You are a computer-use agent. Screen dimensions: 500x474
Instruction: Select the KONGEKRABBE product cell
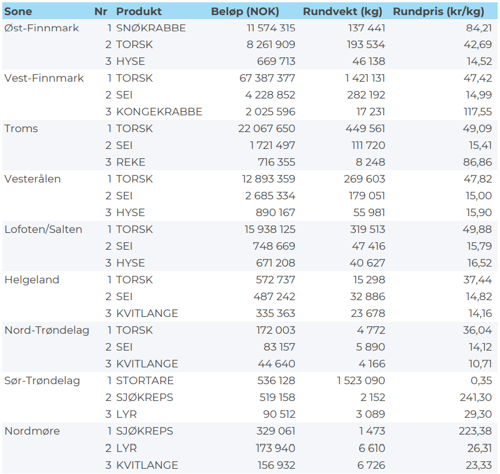click(159, 112)
